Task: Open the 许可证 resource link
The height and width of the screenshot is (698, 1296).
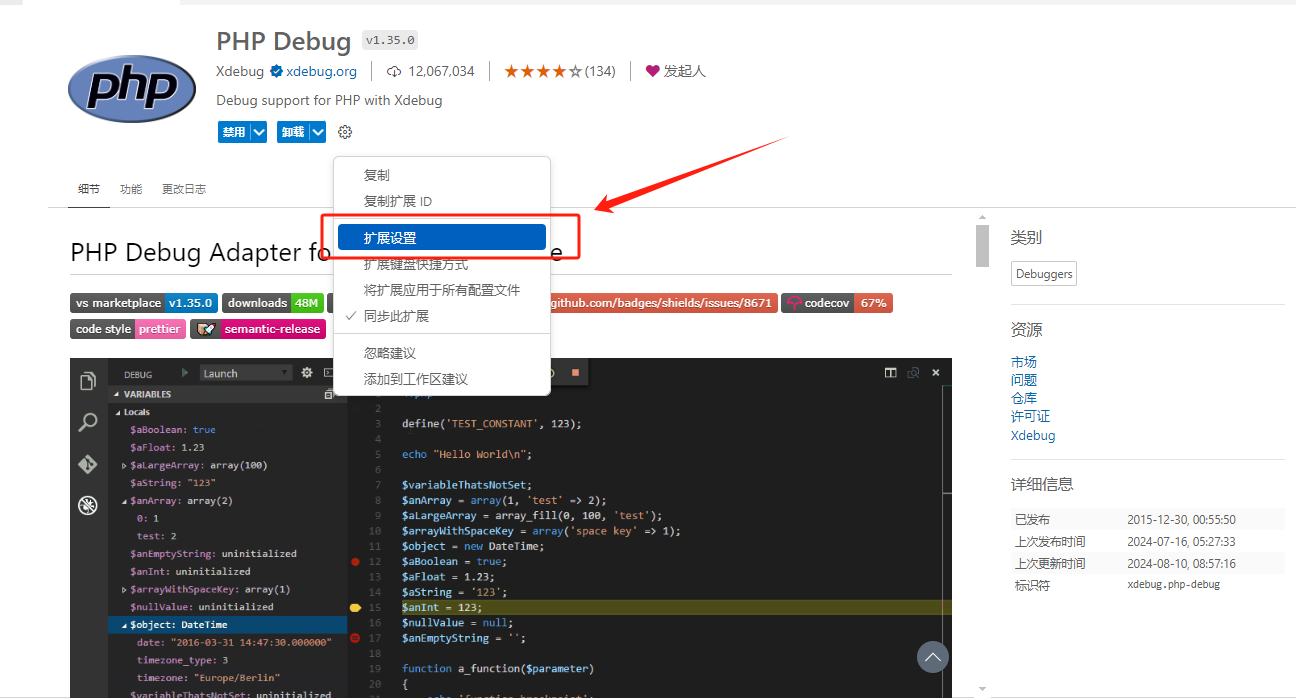Action: click(1030, 416)
